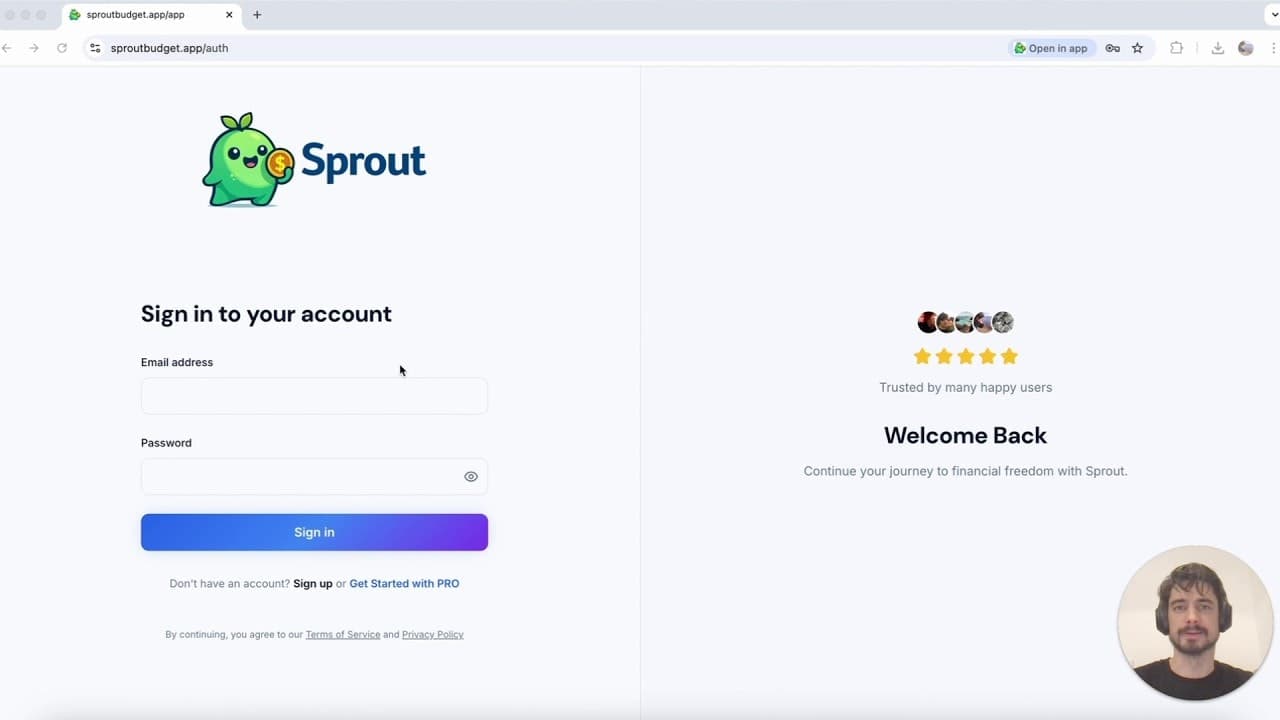
Task: Click the Open in app icon
Action: (x=1050, y=47)
